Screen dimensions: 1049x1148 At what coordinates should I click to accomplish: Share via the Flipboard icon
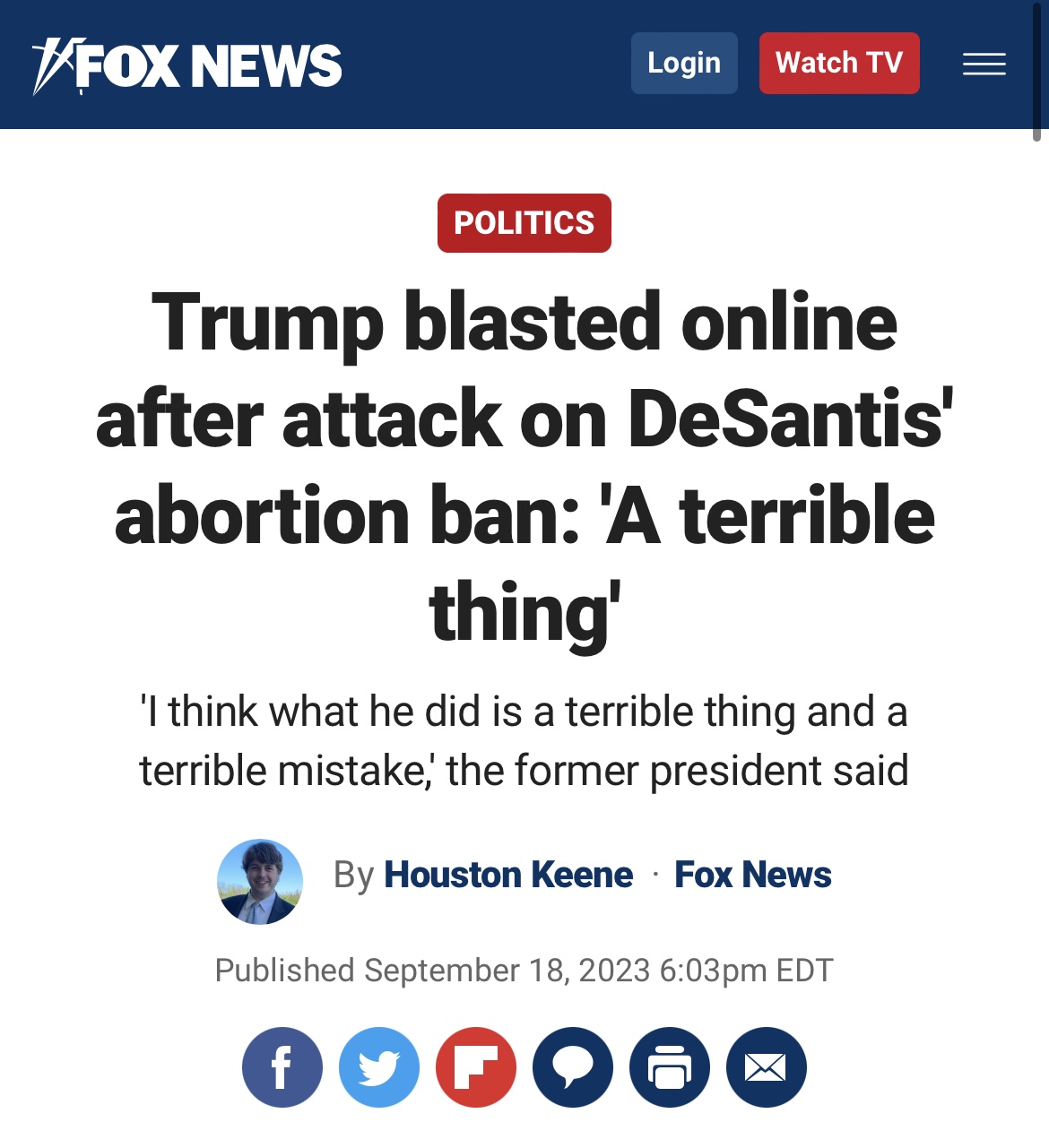click(x=476, y=1067)
